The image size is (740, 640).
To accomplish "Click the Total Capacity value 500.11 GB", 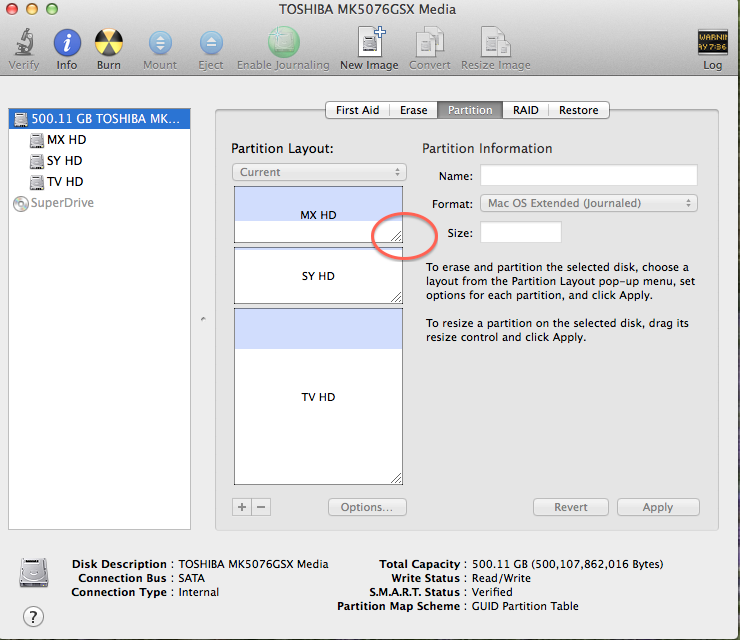I will [567, 564].
